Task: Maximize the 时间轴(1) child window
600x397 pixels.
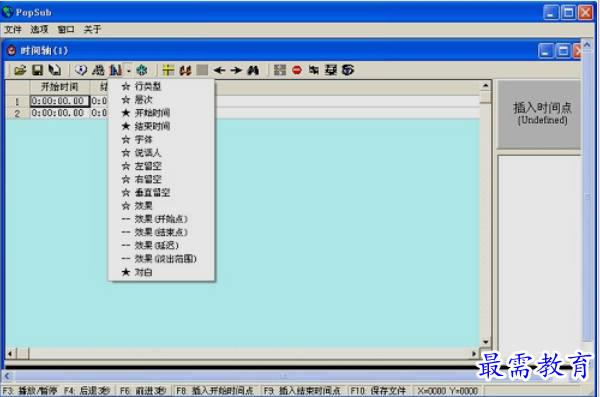Action: [x=563, y=51]
